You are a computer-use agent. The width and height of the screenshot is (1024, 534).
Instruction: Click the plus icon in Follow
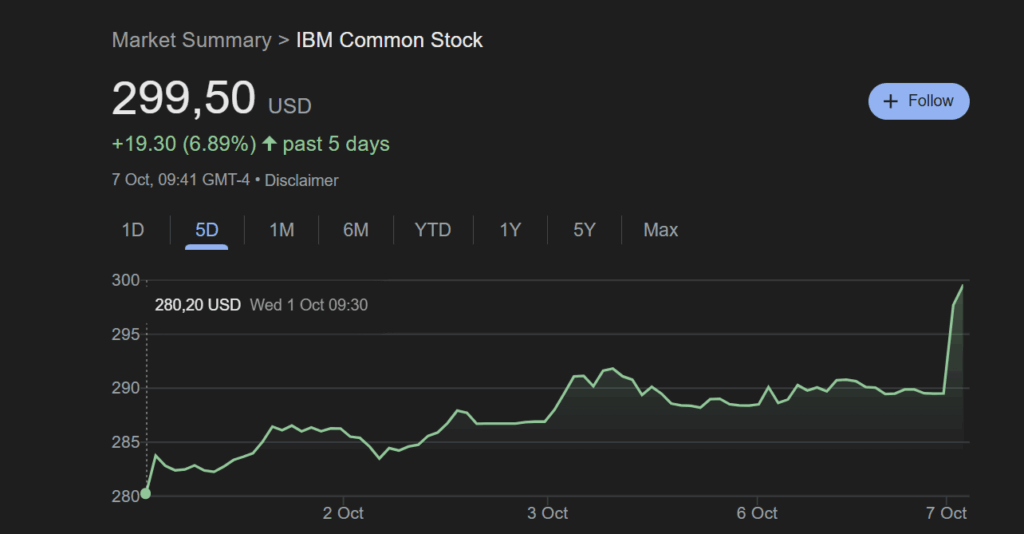pyautogui.click(x=890, y=101)
